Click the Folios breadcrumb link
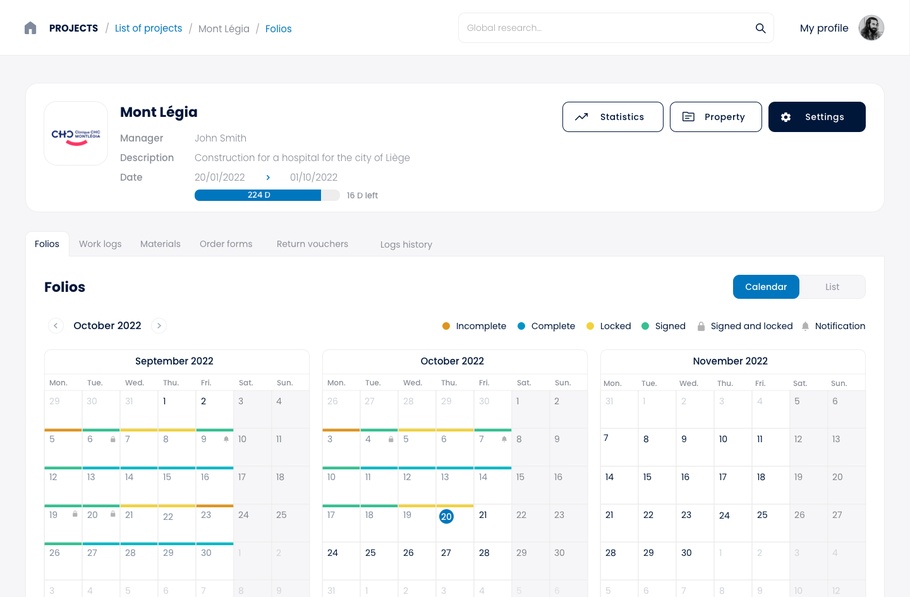Viewport: 910px width, 597px height. pos(278,29)
